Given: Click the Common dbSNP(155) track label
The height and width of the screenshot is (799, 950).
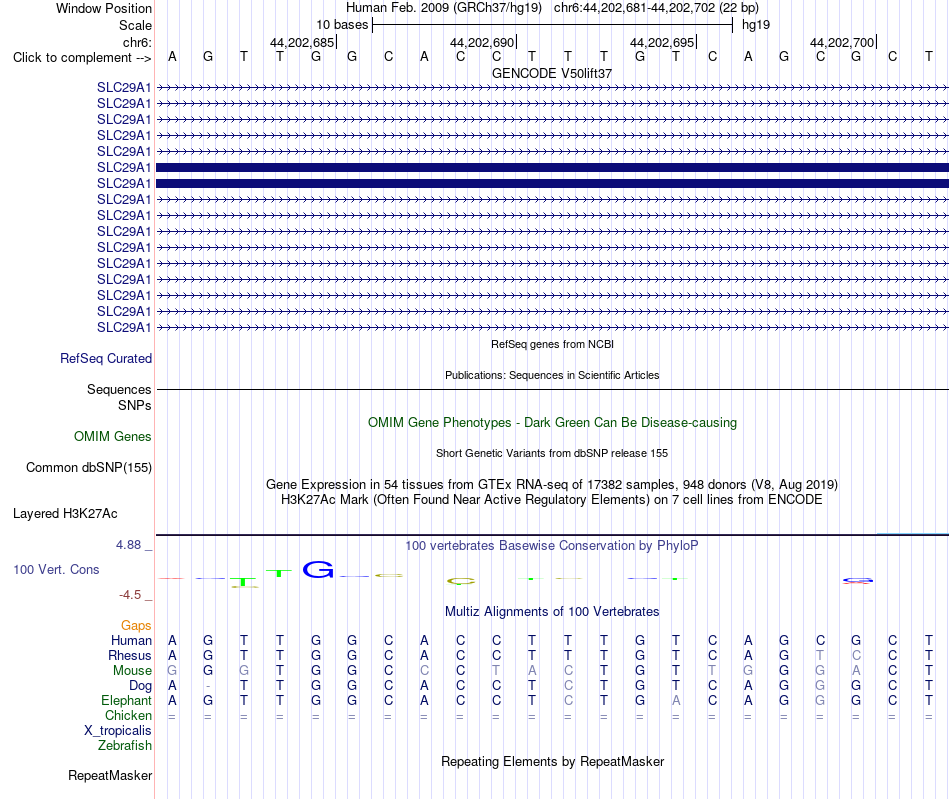Looking at the screenshot, I should 89,468.
